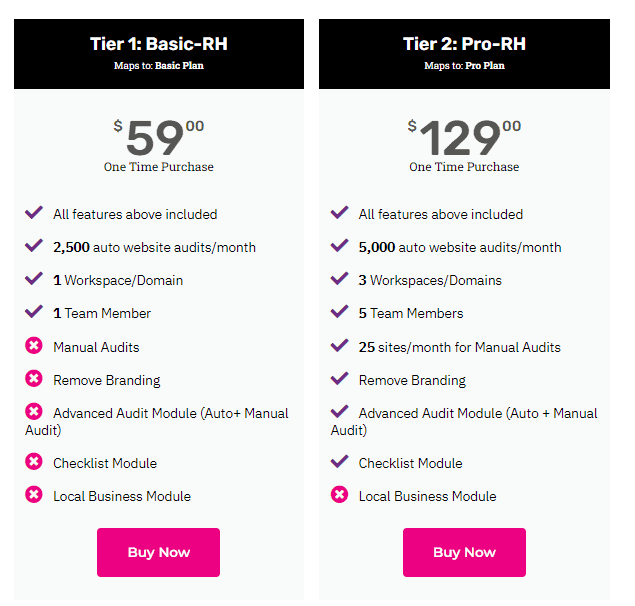This screenshot has width=635, height=606.
Task: Click the checkmark beside 5,000 auto website audits
Action: tap(340, 246)
